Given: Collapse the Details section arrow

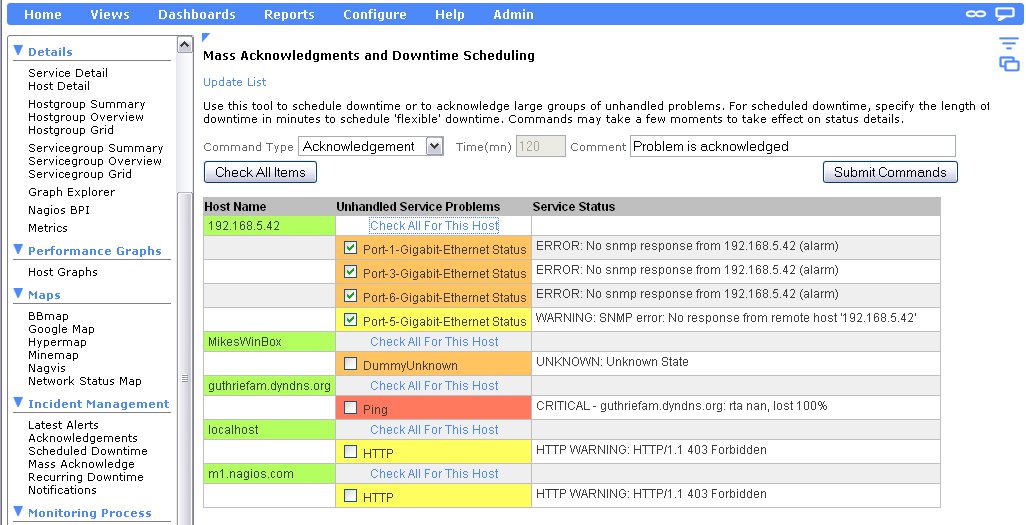Looking at the screenshot, I should 18,50.
